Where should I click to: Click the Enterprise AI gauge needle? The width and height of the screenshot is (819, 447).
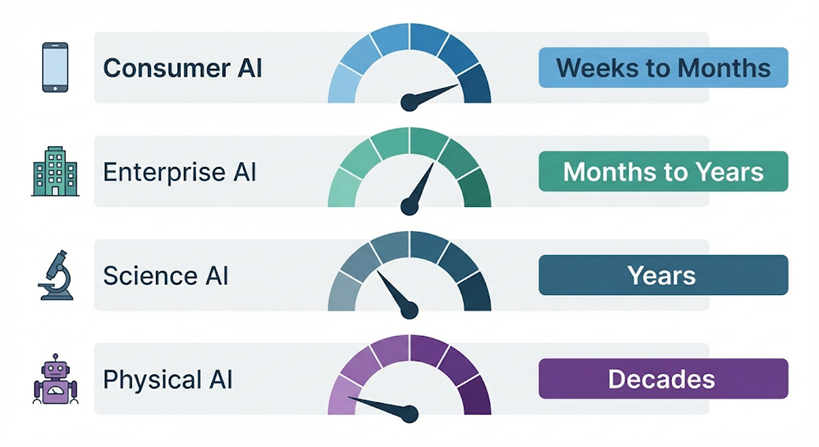420,185
